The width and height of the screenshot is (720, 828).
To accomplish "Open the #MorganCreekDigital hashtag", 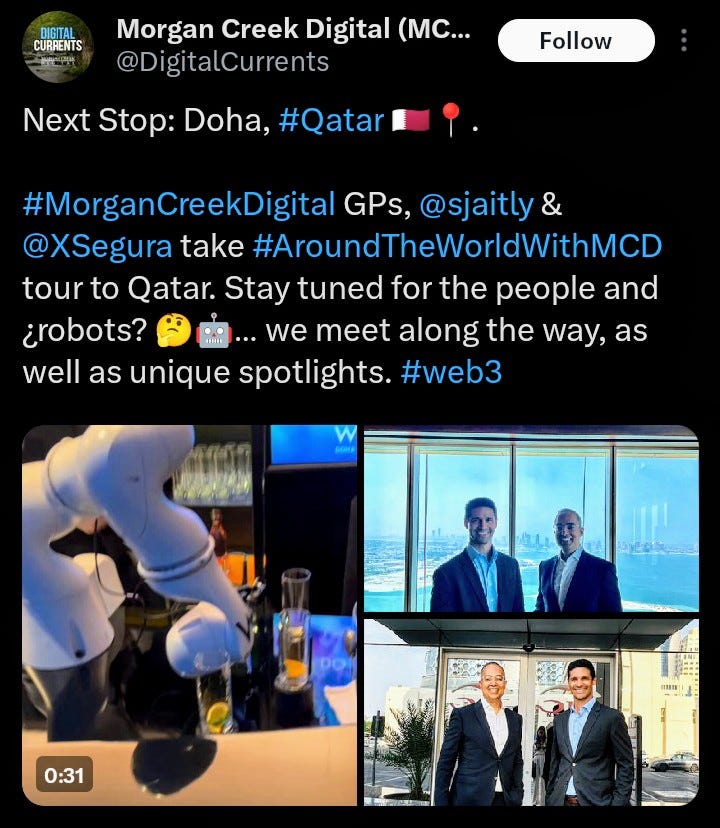I will [179, 204].
